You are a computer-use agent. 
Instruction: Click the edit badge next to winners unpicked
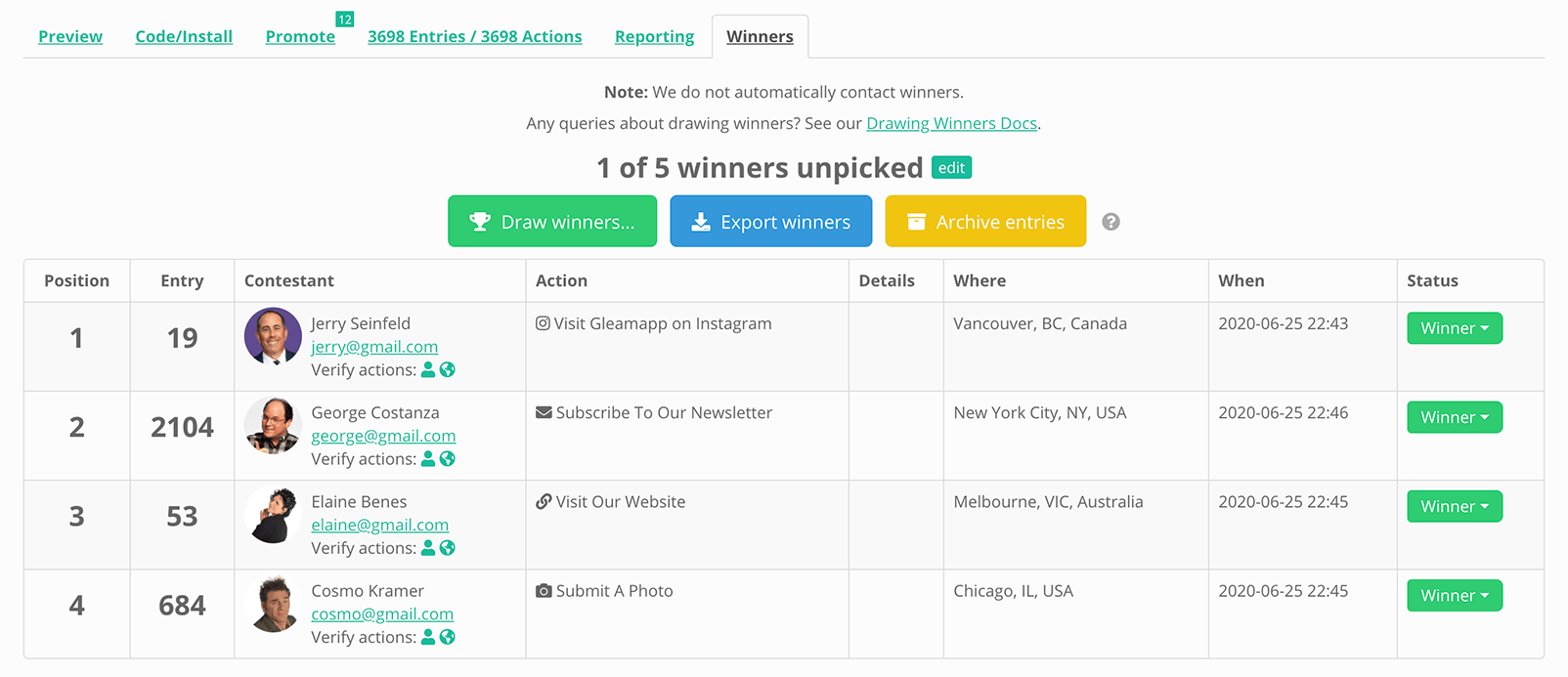click(951, 167)
